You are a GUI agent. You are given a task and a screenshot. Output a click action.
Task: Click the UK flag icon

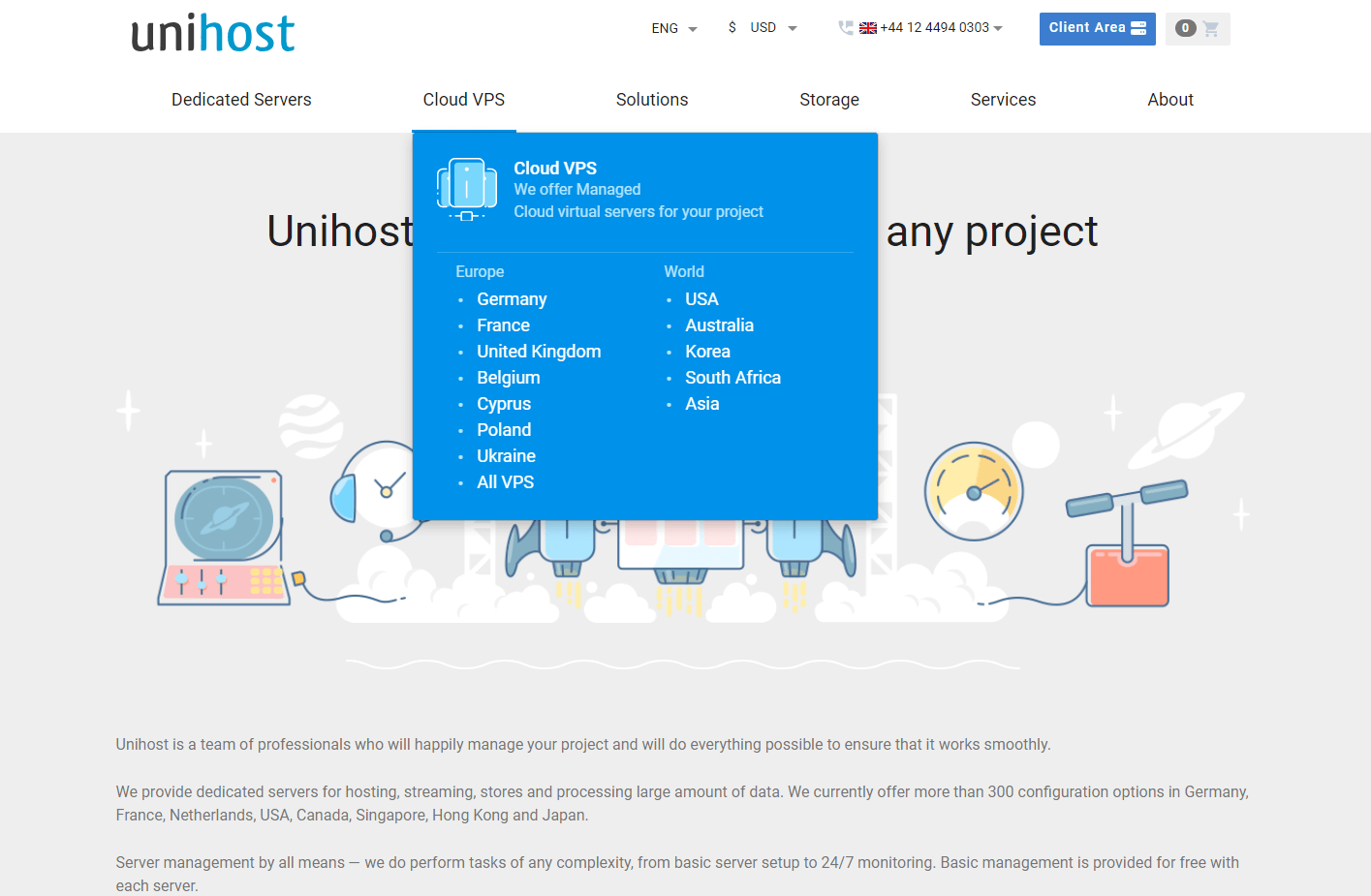click(x=868, y=28)
